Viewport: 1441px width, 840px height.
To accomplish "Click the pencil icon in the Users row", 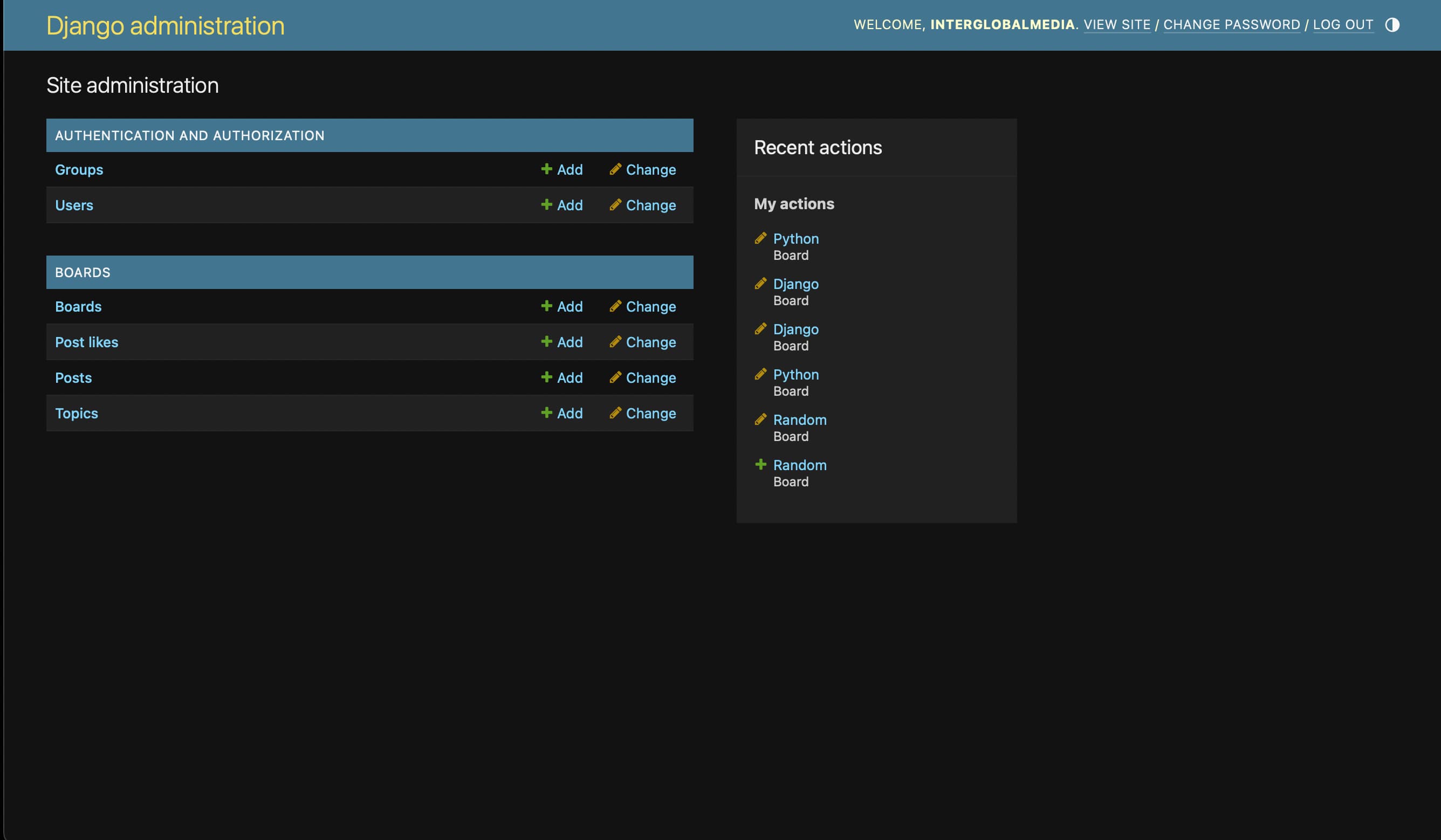I will pos(615,204).
